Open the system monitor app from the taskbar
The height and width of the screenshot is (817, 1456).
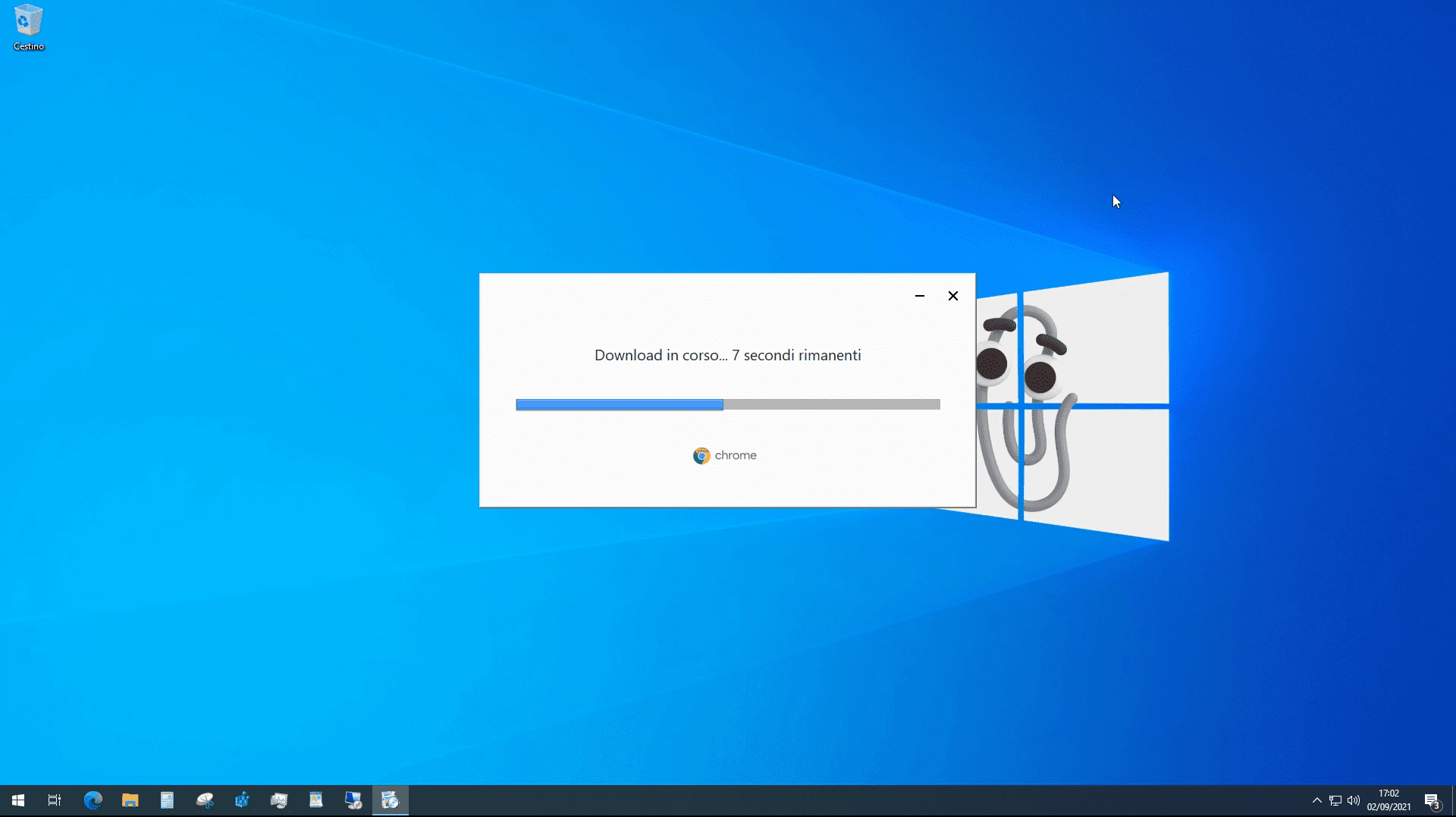click(279, 800)
